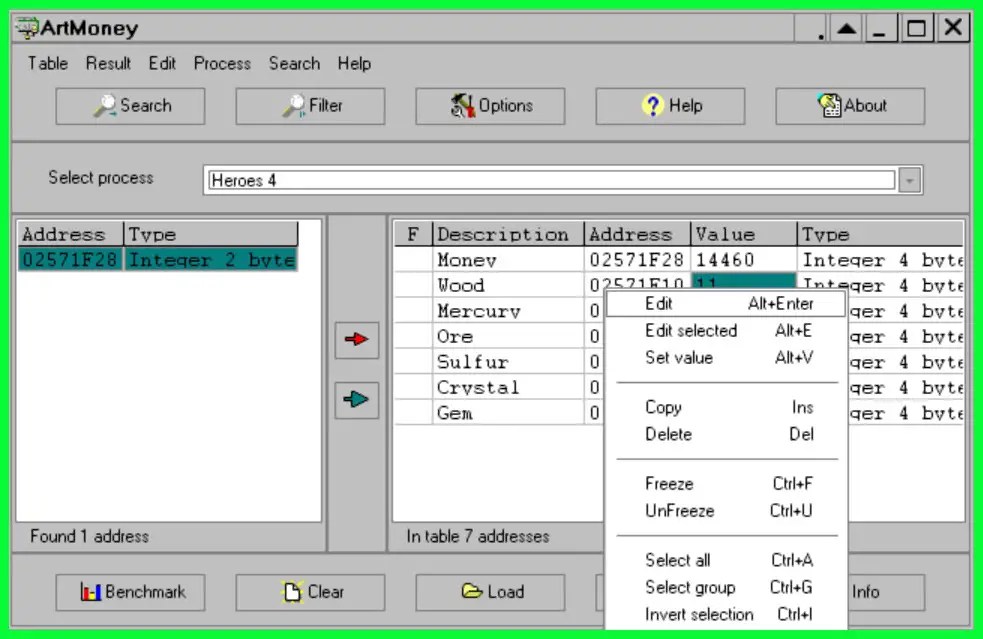Viewport: 983px width, 639px height.
Task: Open the Process menu
Action: click(222, 64)
